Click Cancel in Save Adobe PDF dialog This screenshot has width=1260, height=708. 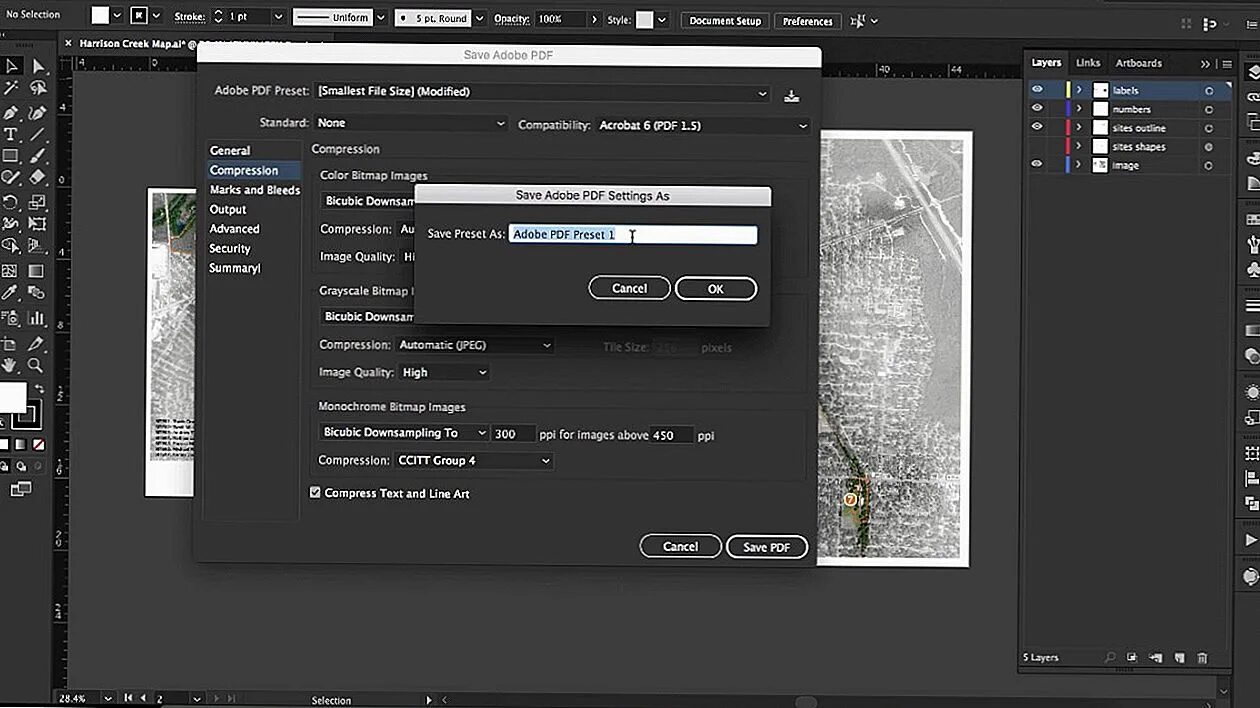click(x=680, y=546)
